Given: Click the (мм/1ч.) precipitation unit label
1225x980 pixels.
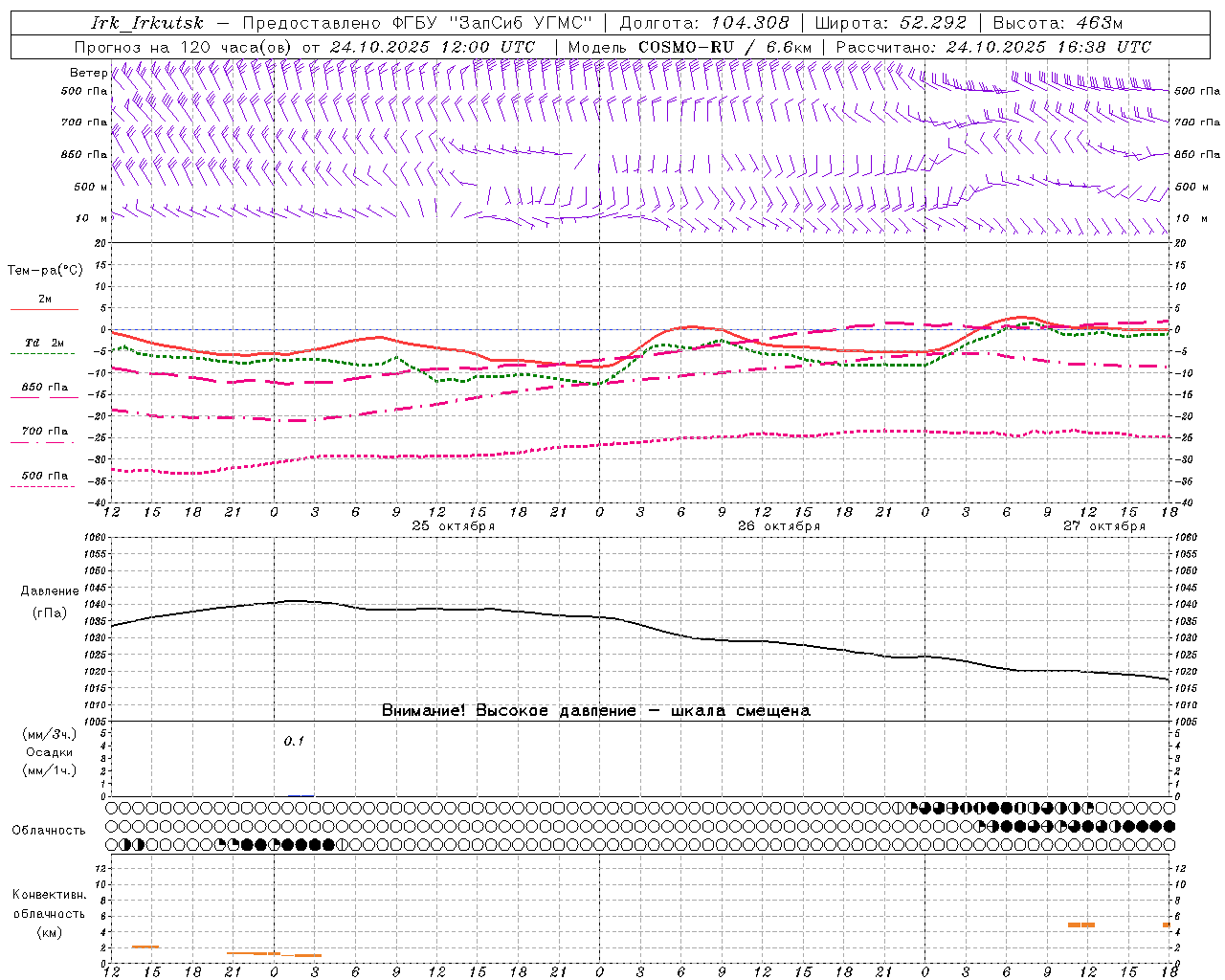Looking at the screenshot, I should pyautogui.click(x=50, y=770).
